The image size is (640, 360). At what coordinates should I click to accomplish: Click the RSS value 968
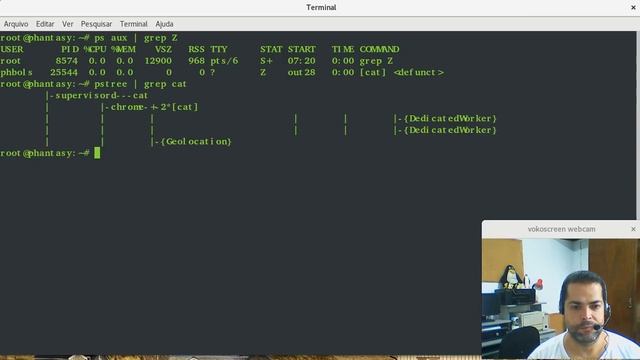(196, 61)
